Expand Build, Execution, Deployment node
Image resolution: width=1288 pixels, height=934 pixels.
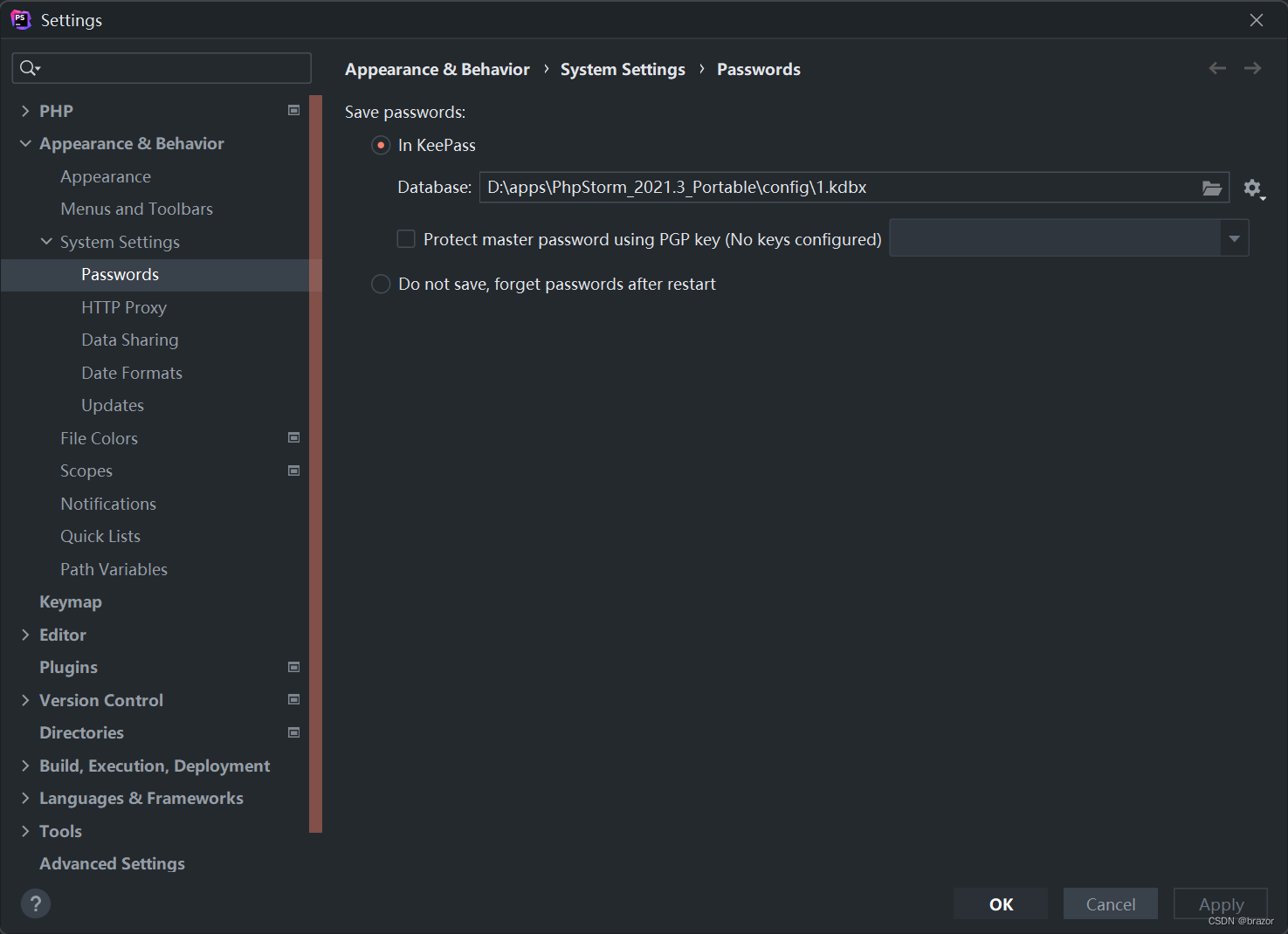25,766
